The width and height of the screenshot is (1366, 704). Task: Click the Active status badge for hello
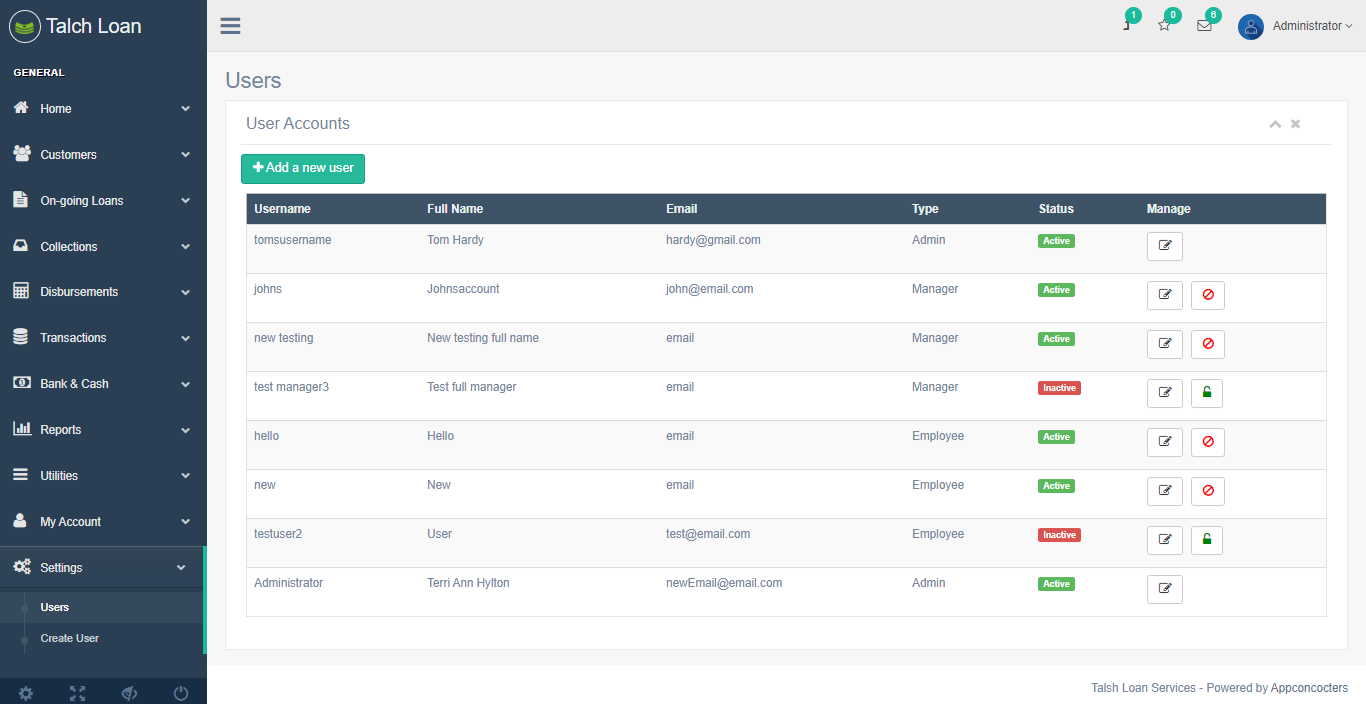[x=1056, y=437]
